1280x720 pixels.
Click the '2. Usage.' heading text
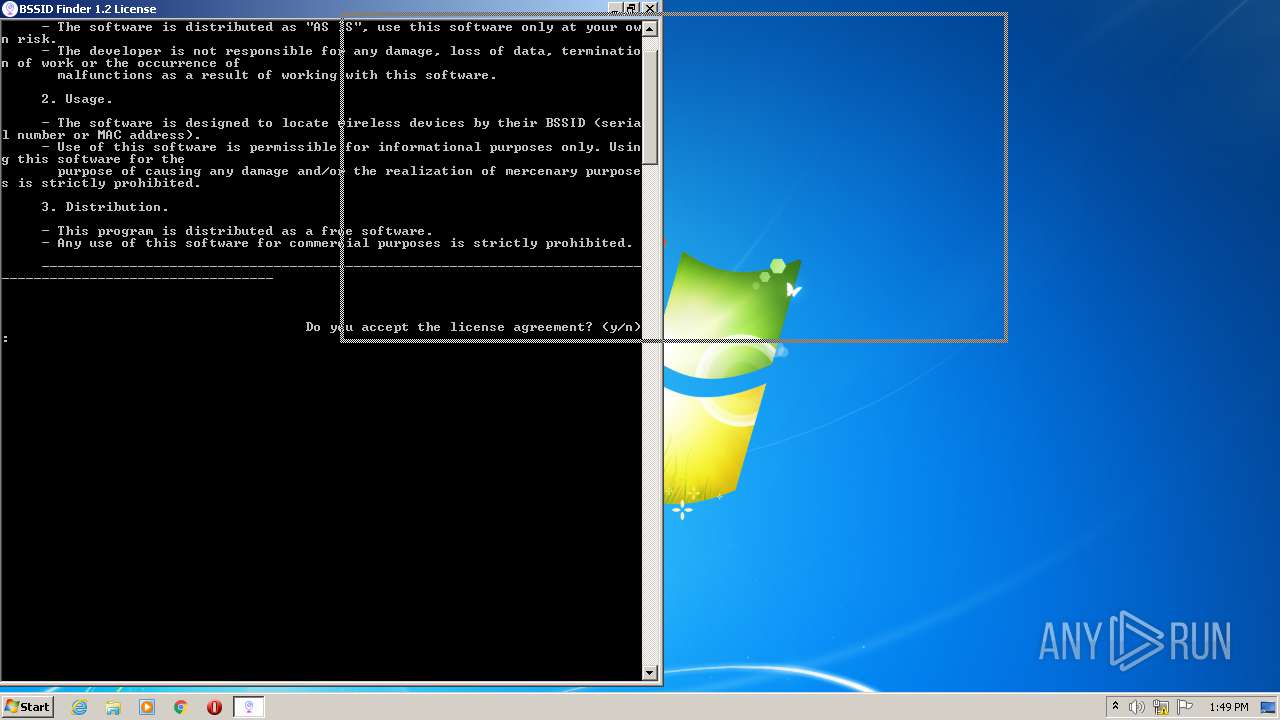coord(77,99)
